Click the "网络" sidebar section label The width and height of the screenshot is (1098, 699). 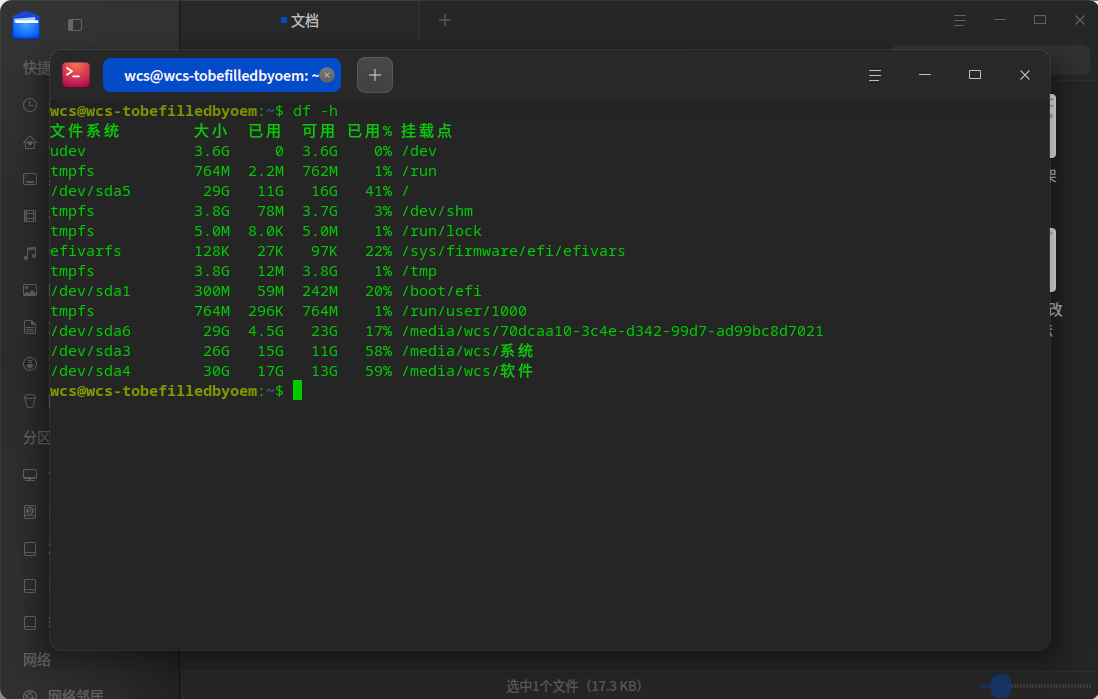[36, 660]
